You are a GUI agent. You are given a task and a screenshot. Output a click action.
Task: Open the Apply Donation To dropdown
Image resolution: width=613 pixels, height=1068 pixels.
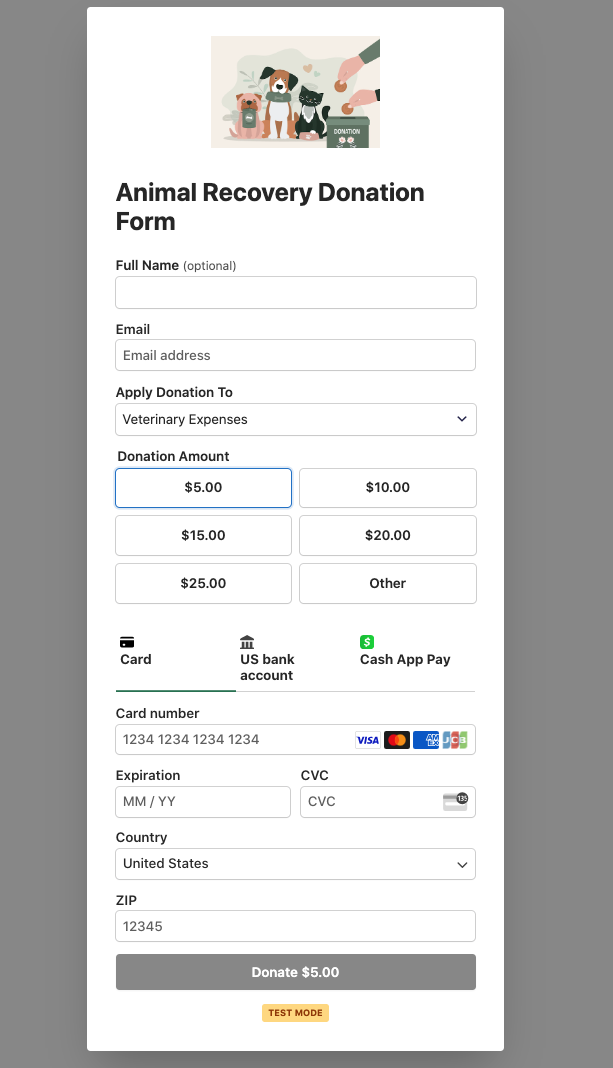click(296, 420)
